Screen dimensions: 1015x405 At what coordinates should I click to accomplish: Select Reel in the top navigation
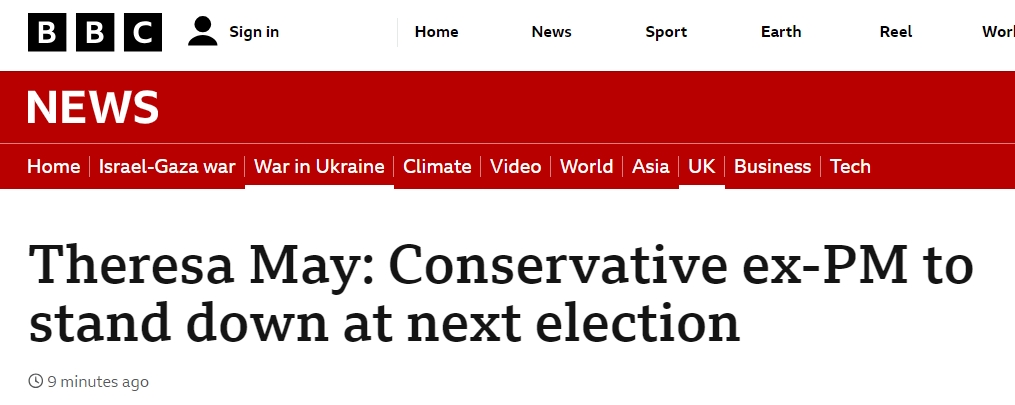896,32
